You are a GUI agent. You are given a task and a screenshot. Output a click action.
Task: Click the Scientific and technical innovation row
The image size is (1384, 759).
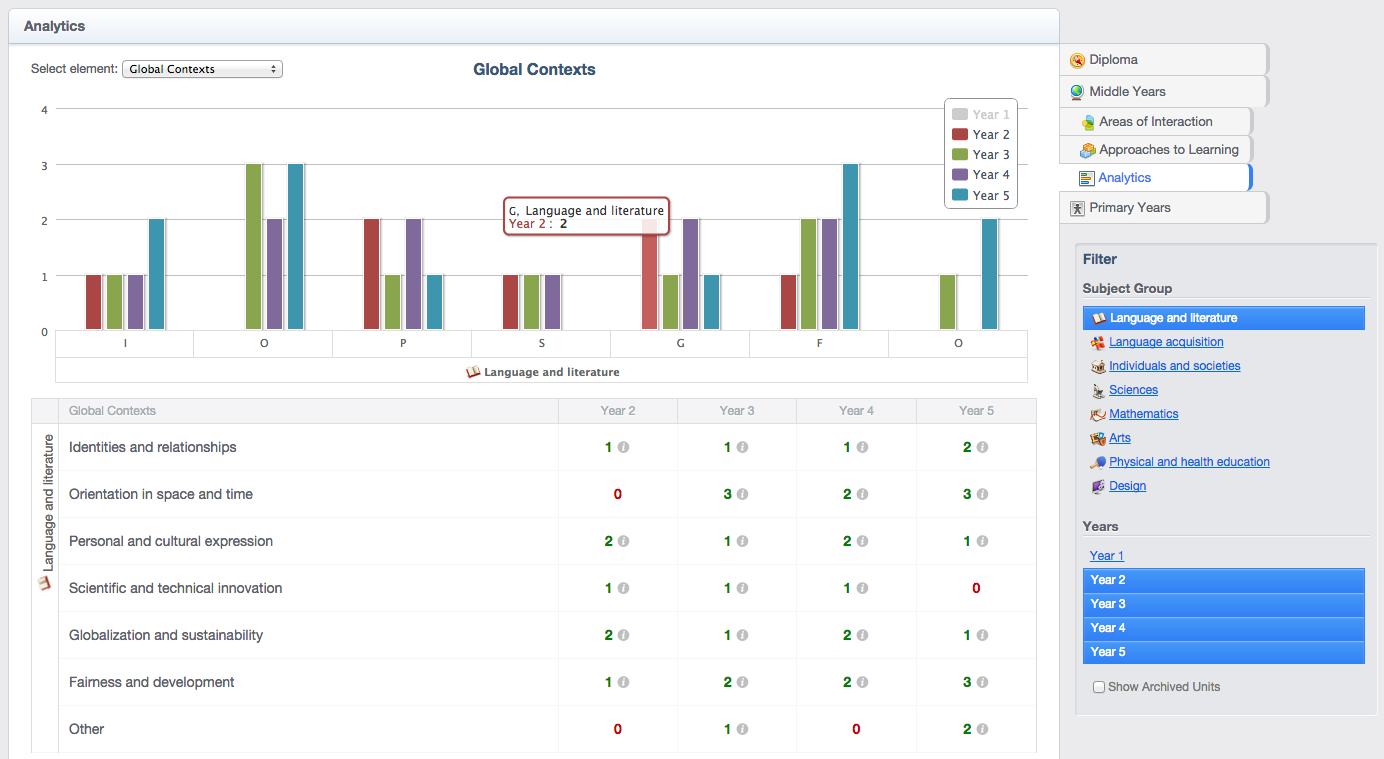pyautogui.click(x=547, y=588)
